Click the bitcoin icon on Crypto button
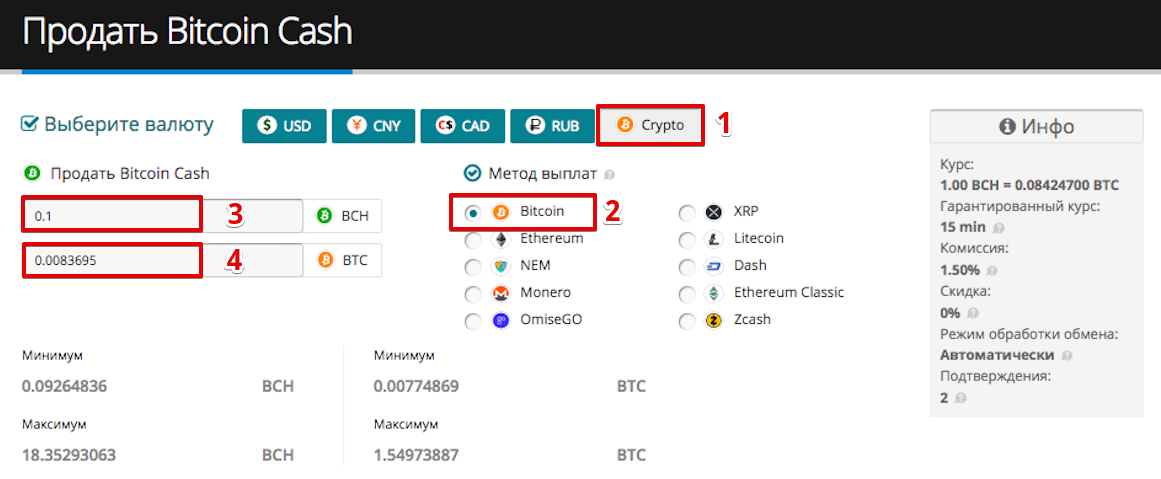This screenshot has height=479, width=1161. point(625,126)
